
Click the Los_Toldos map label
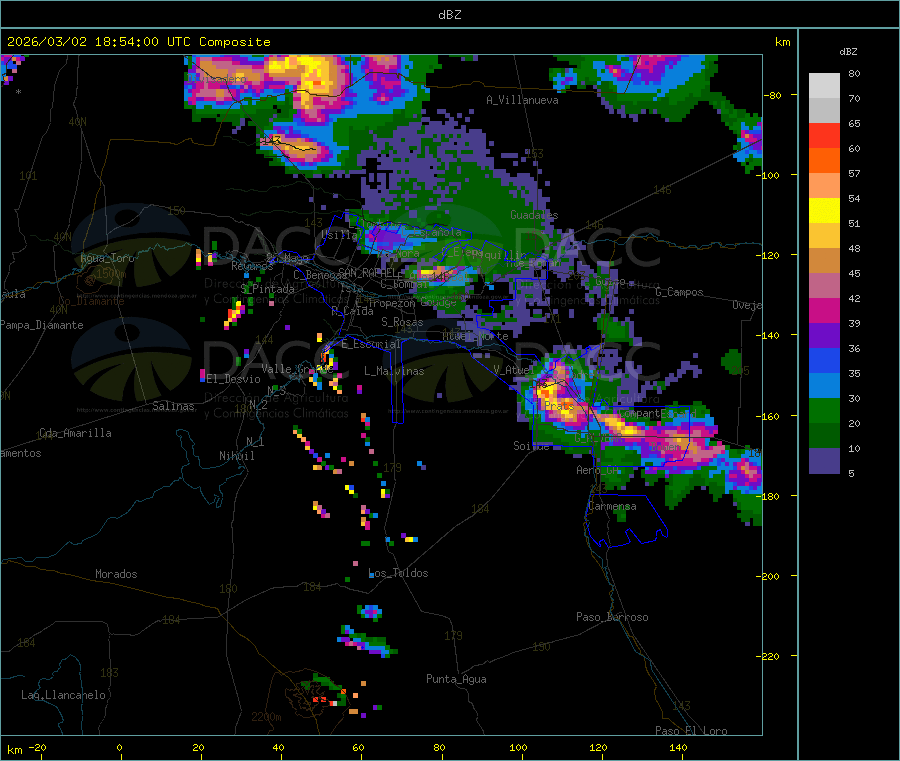coord(398,573)
